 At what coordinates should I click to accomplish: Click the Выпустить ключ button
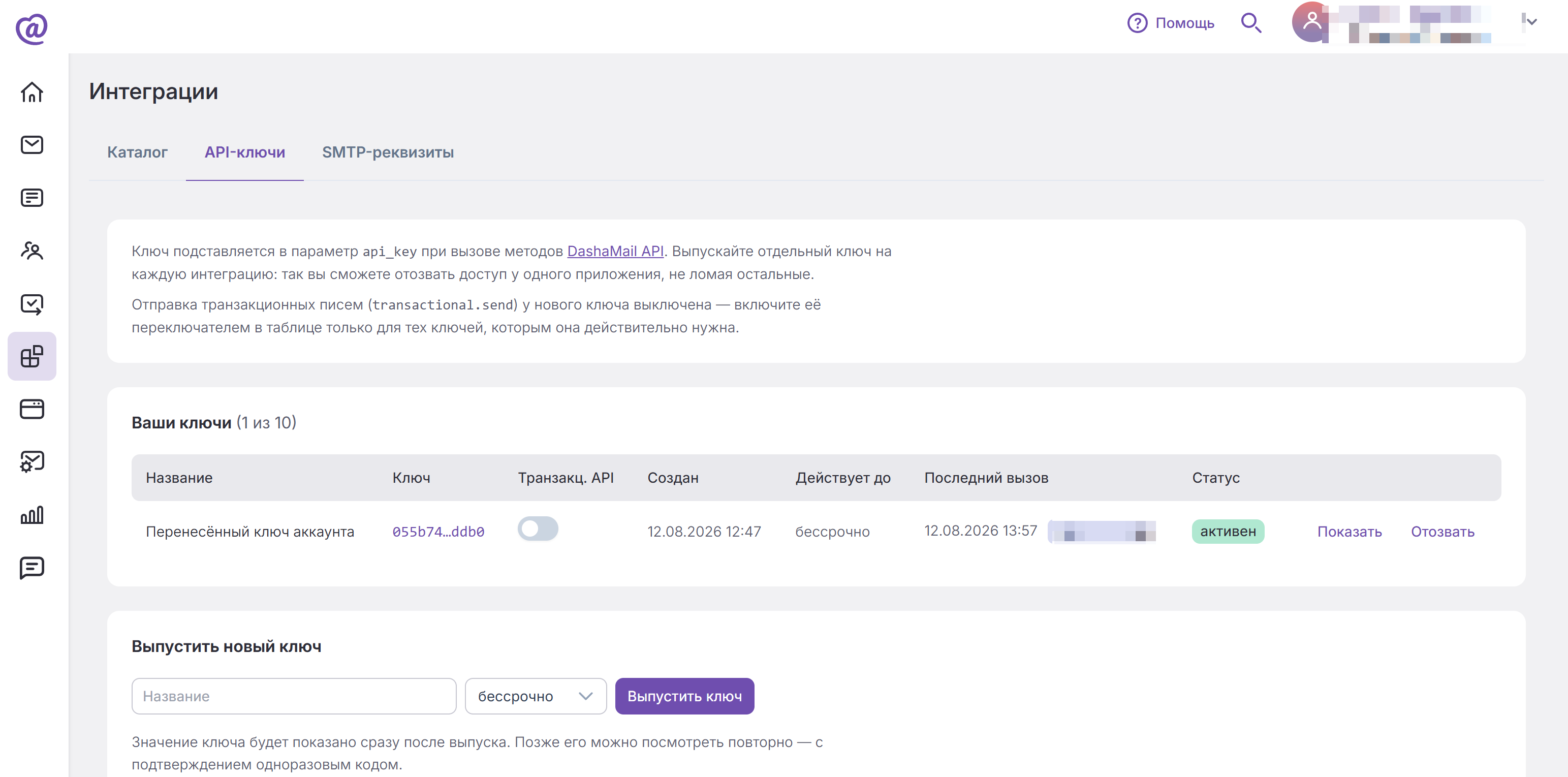tap(685, 696)
